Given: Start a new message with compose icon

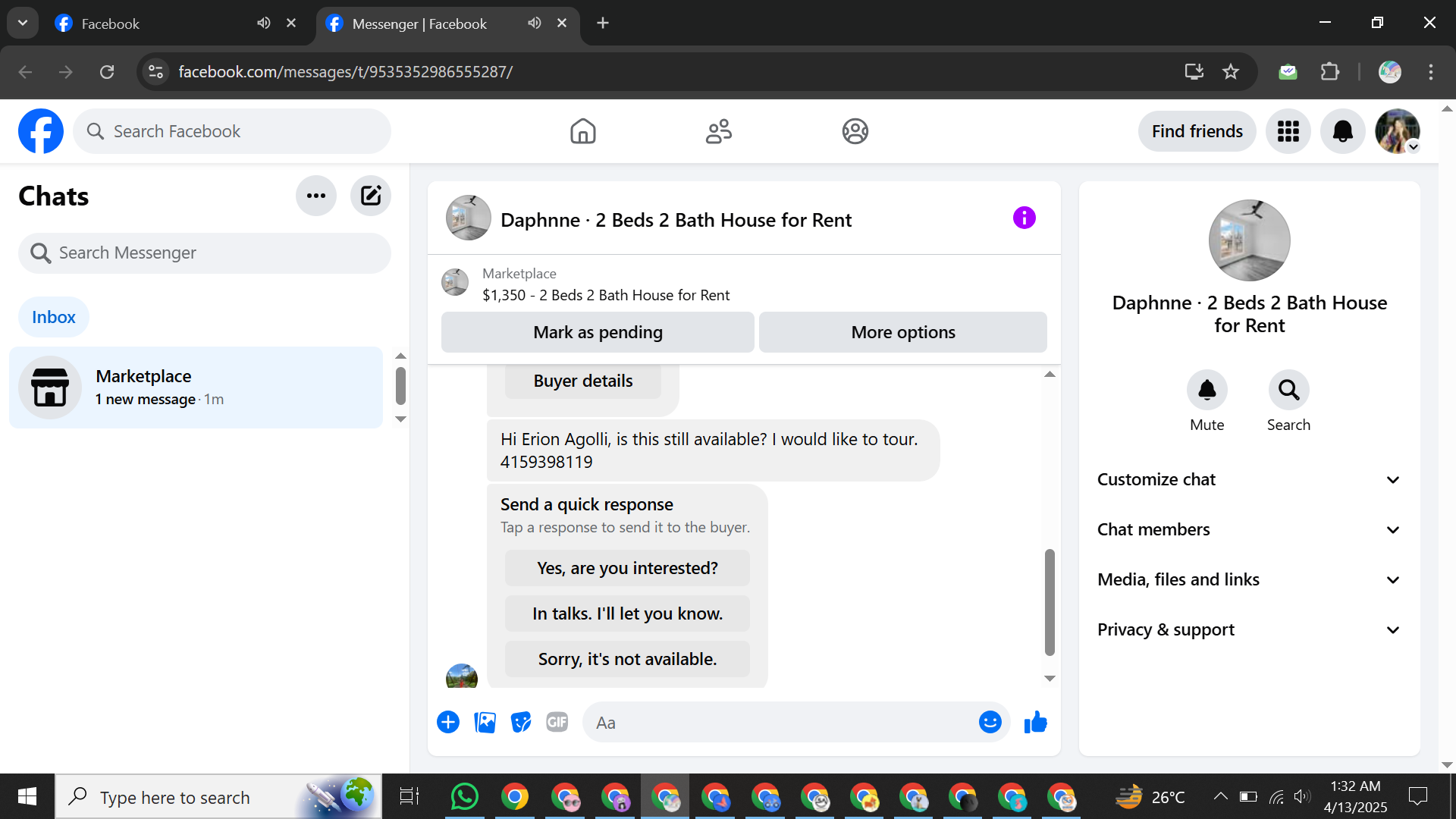Looking at the screenshot, I should (371, 196).
